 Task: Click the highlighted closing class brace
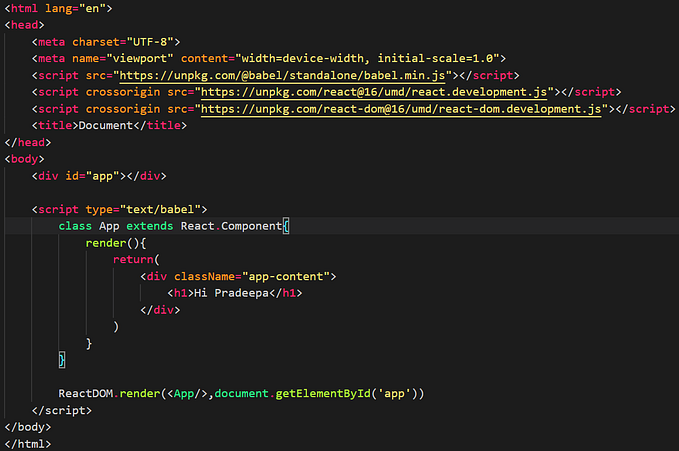pyautogui.click(x=61, y=360)
